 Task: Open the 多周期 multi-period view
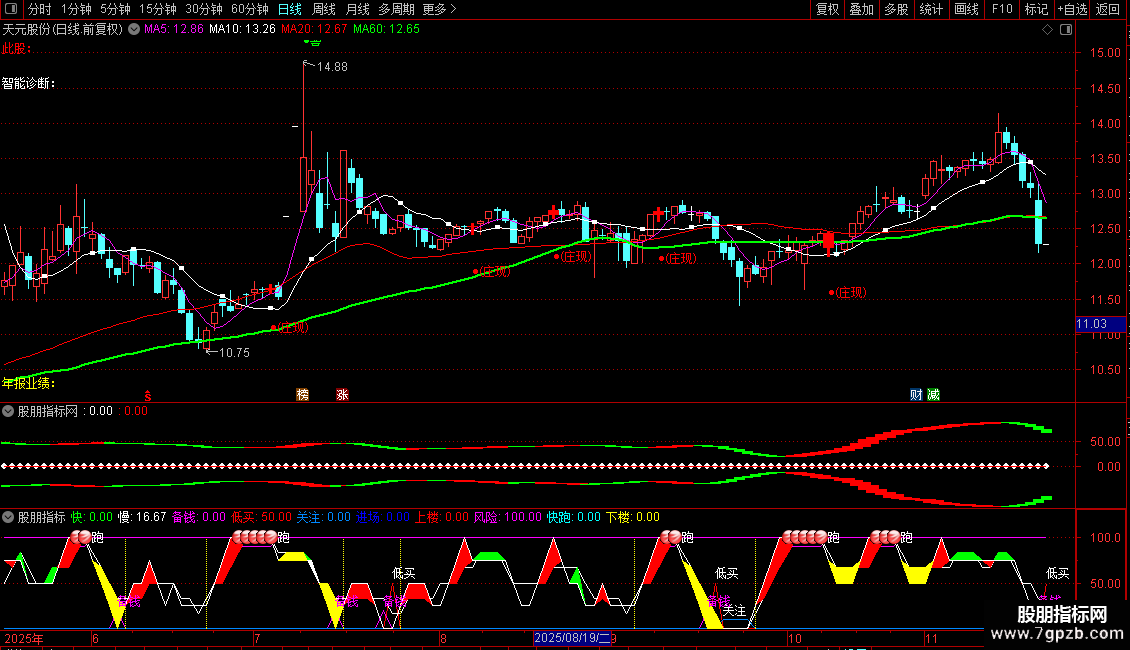tap(396, 9)
